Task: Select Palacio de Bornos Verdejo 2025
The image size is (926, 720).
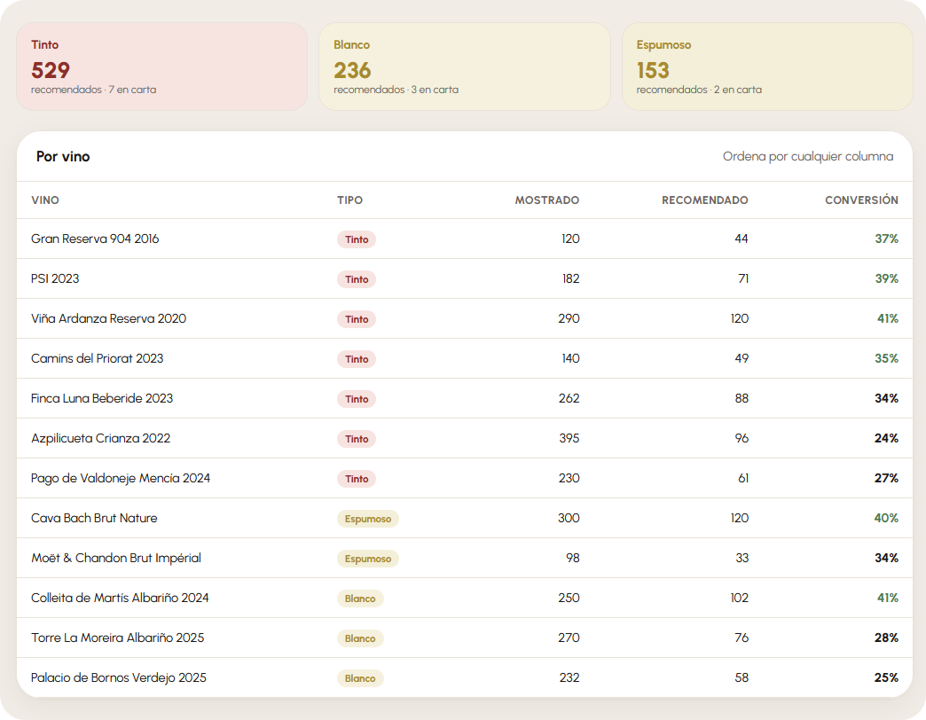Action: 119,677
